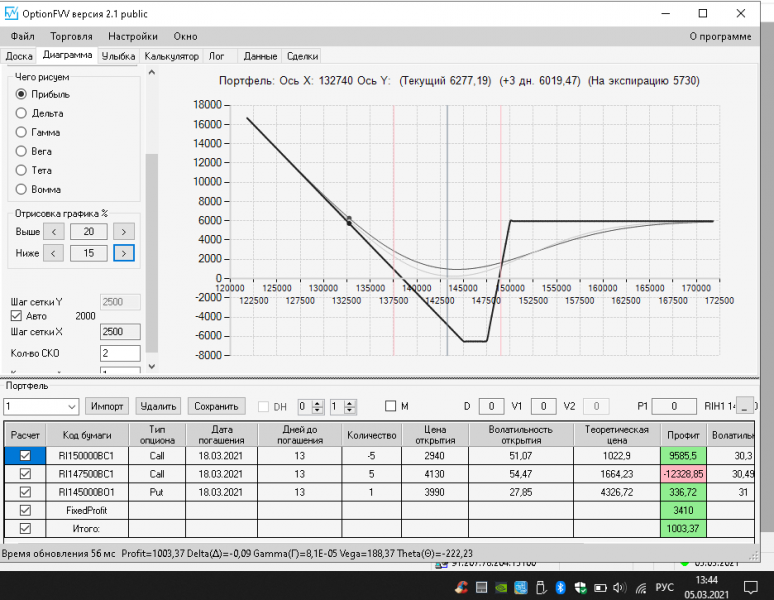The height and width of the screenshot is (600, 774).
Task: Click the P1 value input field
Action: point(674,406)
